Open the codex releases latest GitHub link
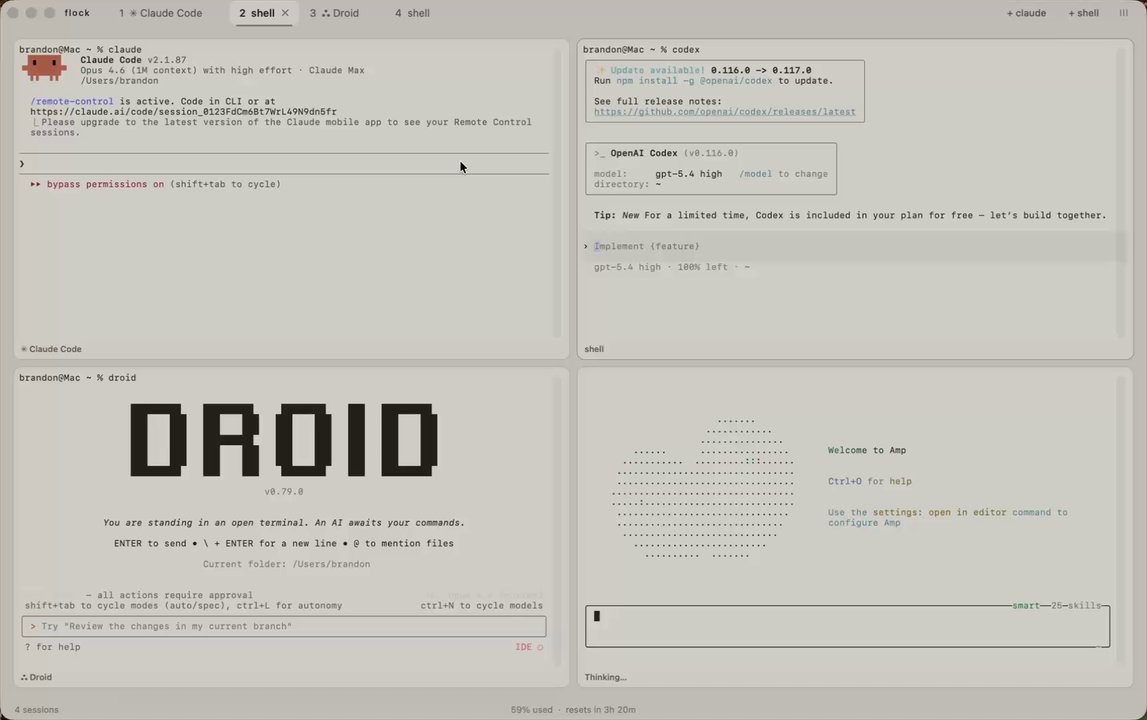 (724, 112)
